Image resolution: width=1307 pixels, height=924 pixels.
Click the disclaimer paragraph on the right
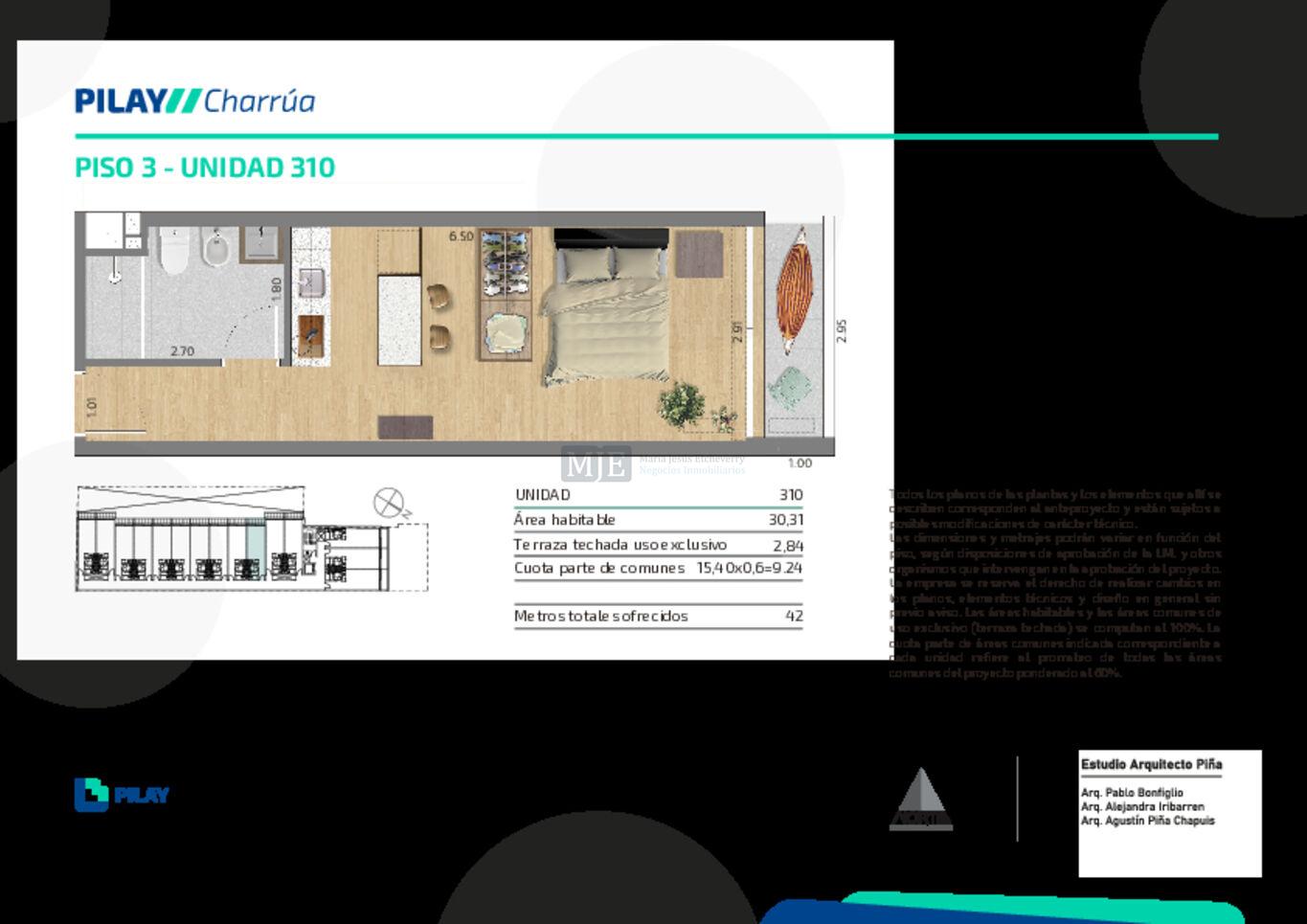[1054, 583]
